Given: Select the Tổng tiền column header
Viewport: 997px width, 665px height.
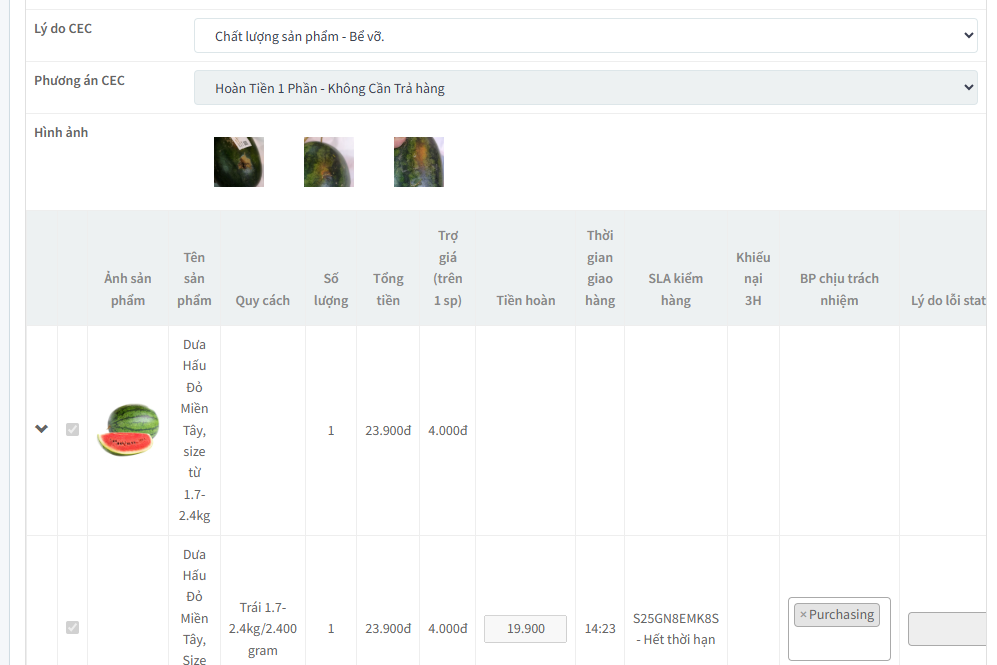Looking at the screenshot, I should click(x=388, y=289).
